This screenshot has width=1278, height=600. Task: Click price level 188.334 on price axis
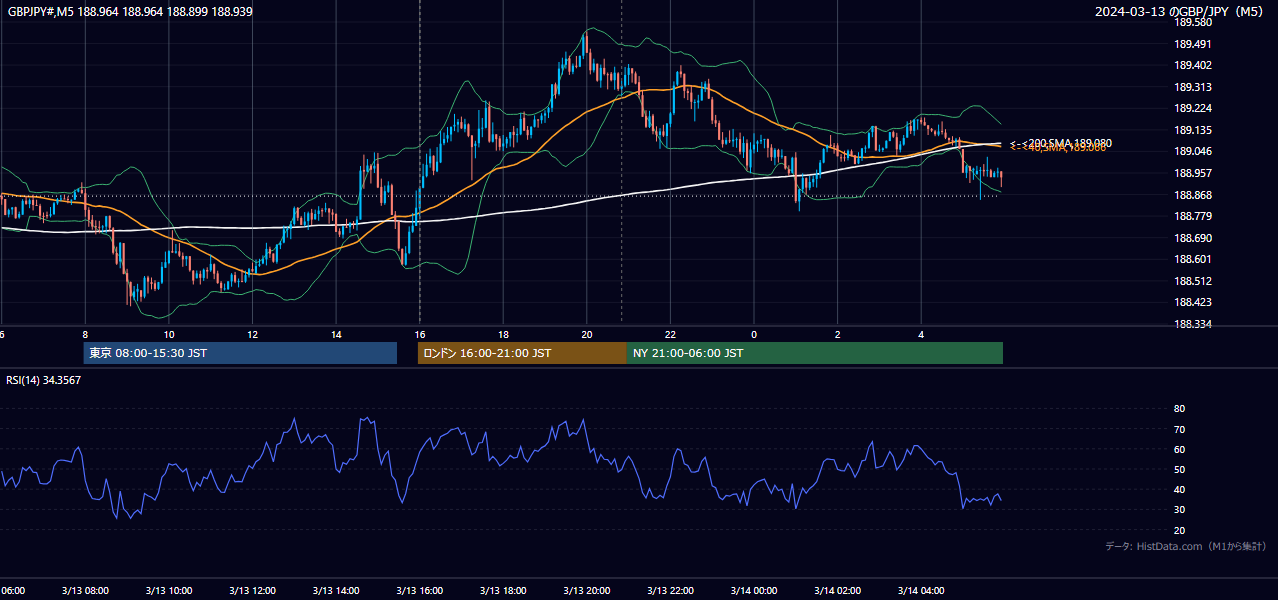(x=1193, y=324)
